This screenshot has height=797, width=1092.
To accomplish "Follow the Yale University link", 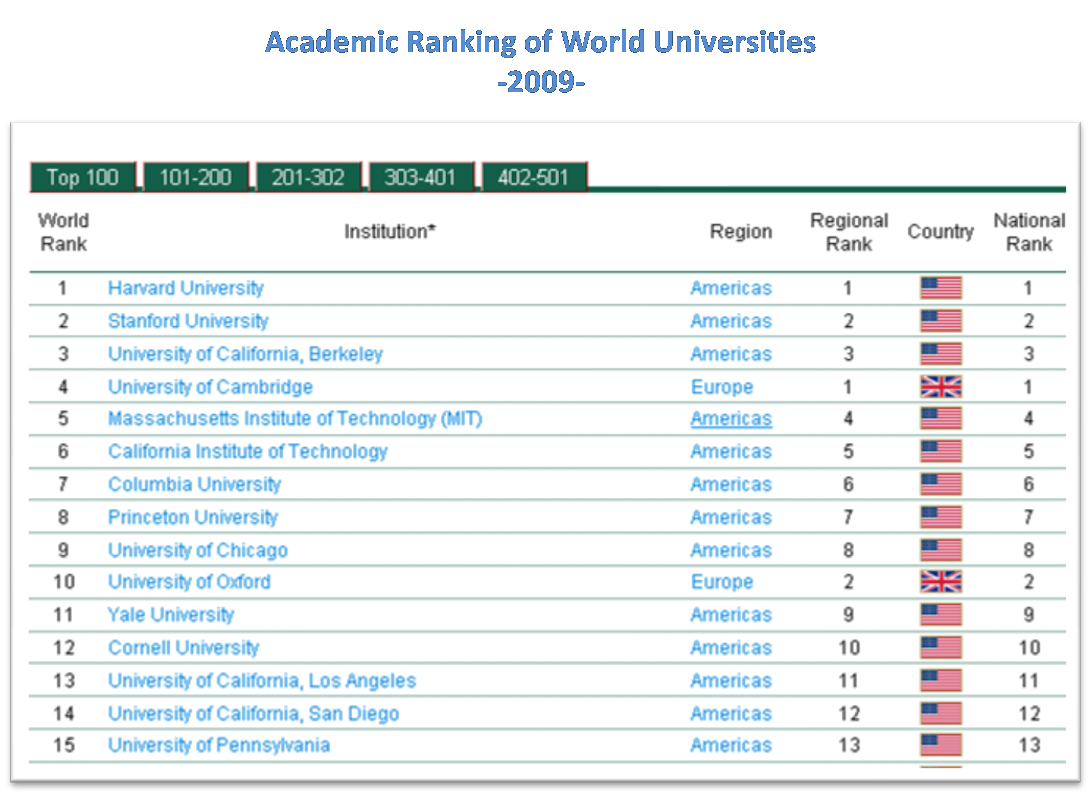I will coord(171,614).
